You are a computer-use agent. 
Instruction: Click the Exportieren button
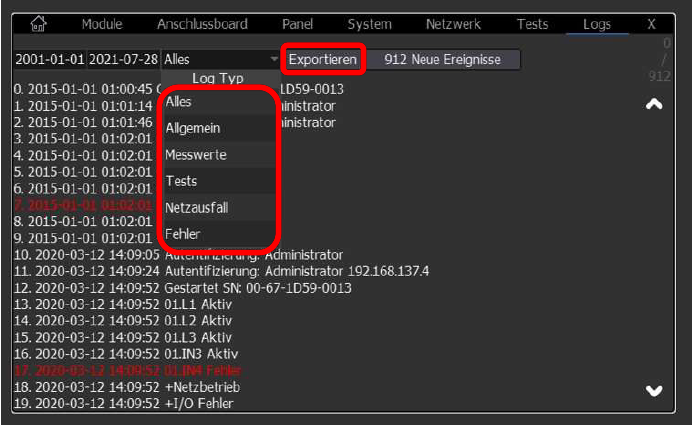(322, 60)
